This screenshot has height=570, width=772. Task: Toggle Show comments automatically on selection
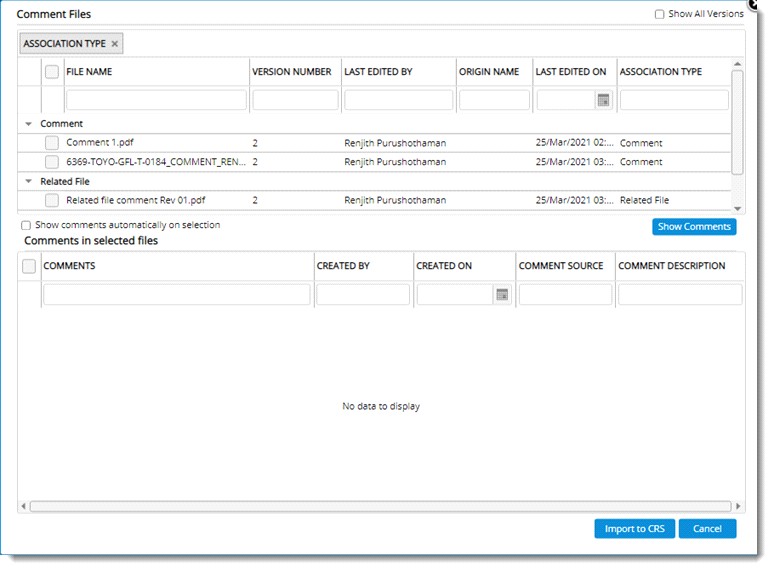click(26, 226)
